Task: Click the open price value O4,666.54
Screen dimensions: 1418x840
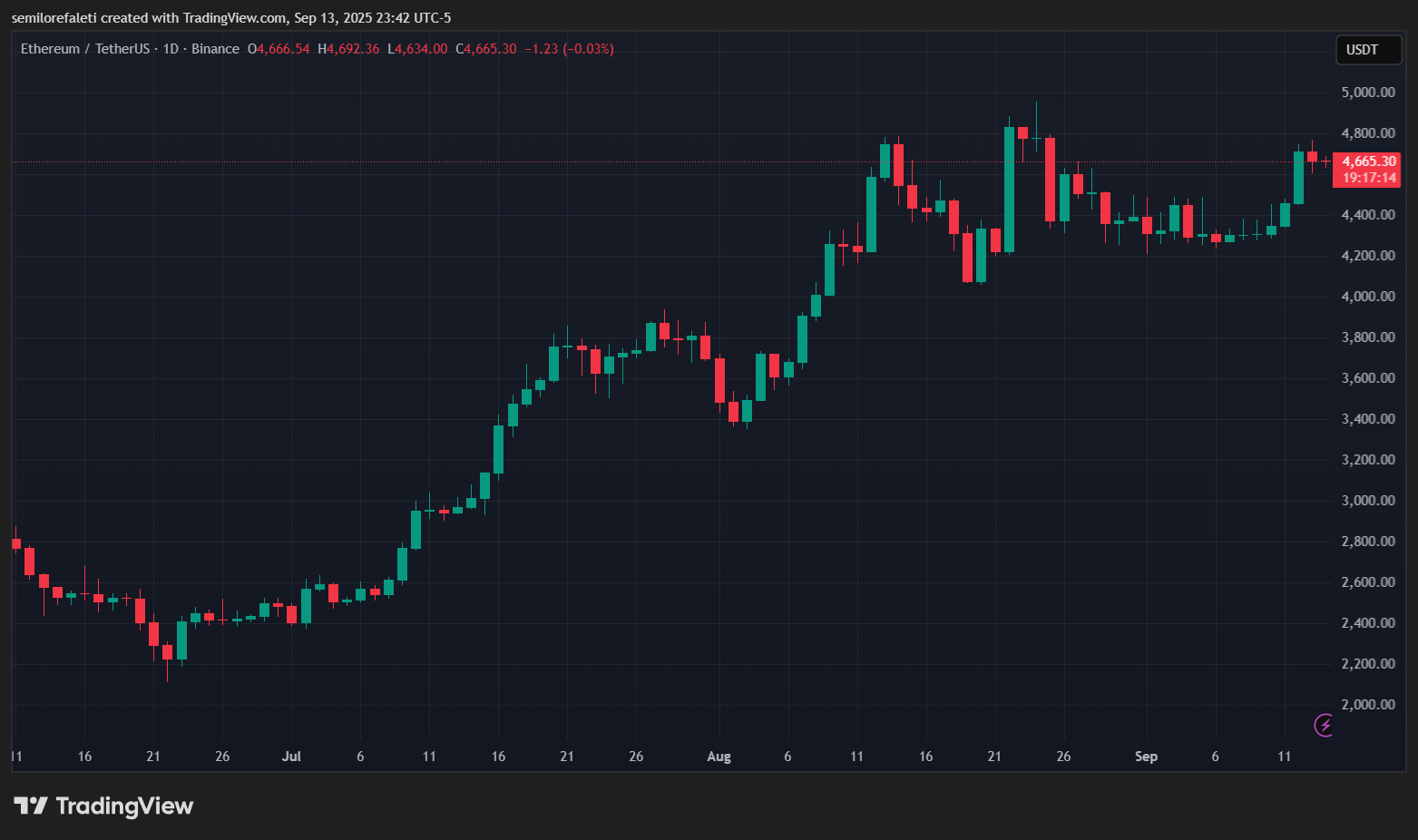Action: [x=279, y=48]
